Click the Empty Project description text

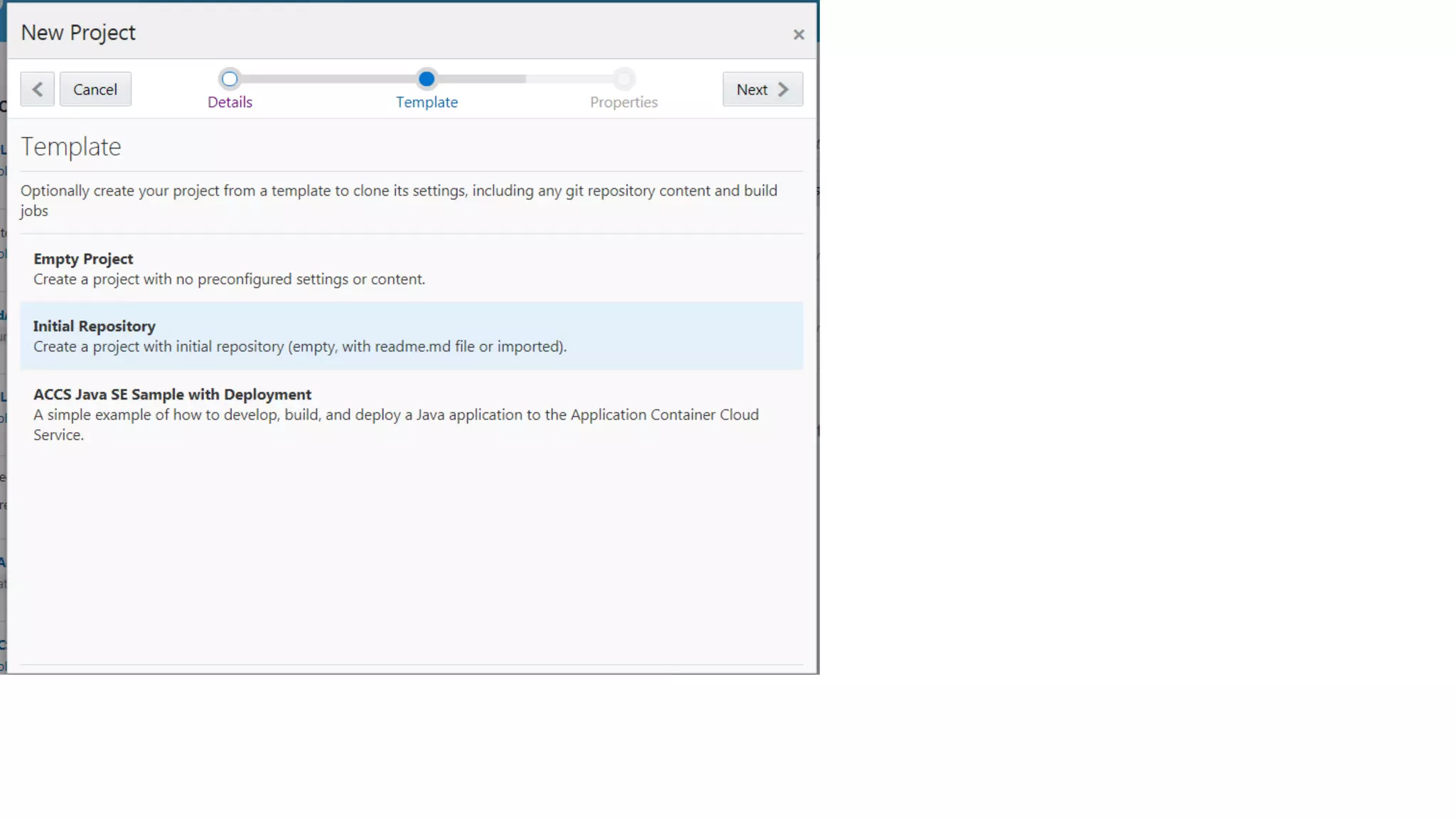pyautogui.click(x=229, y=279)
